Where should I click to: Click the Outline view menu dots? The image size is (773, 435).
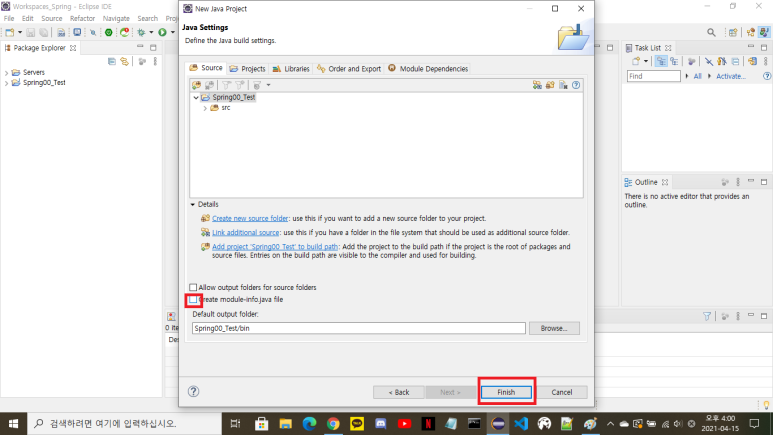pyautogui.click(x=738, y=182)
